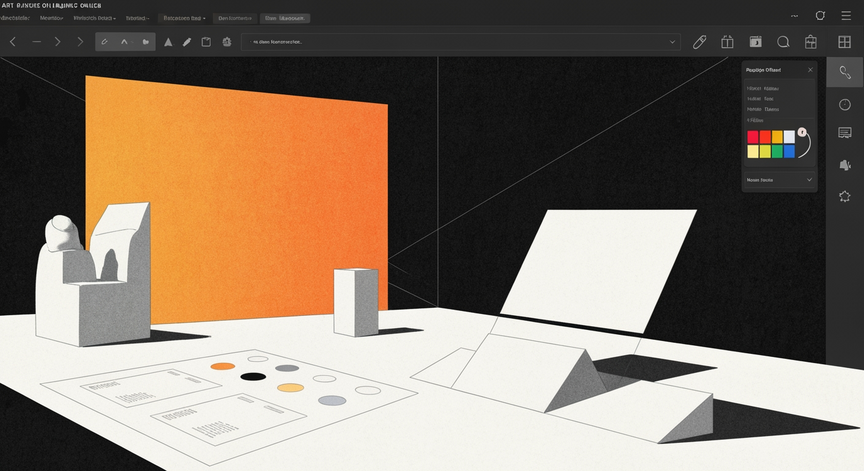Viewport: 864px width, 471px height.
Task: Select the small white cuboid on the floor
Action: pyautogui.click(x=356, y=302)
